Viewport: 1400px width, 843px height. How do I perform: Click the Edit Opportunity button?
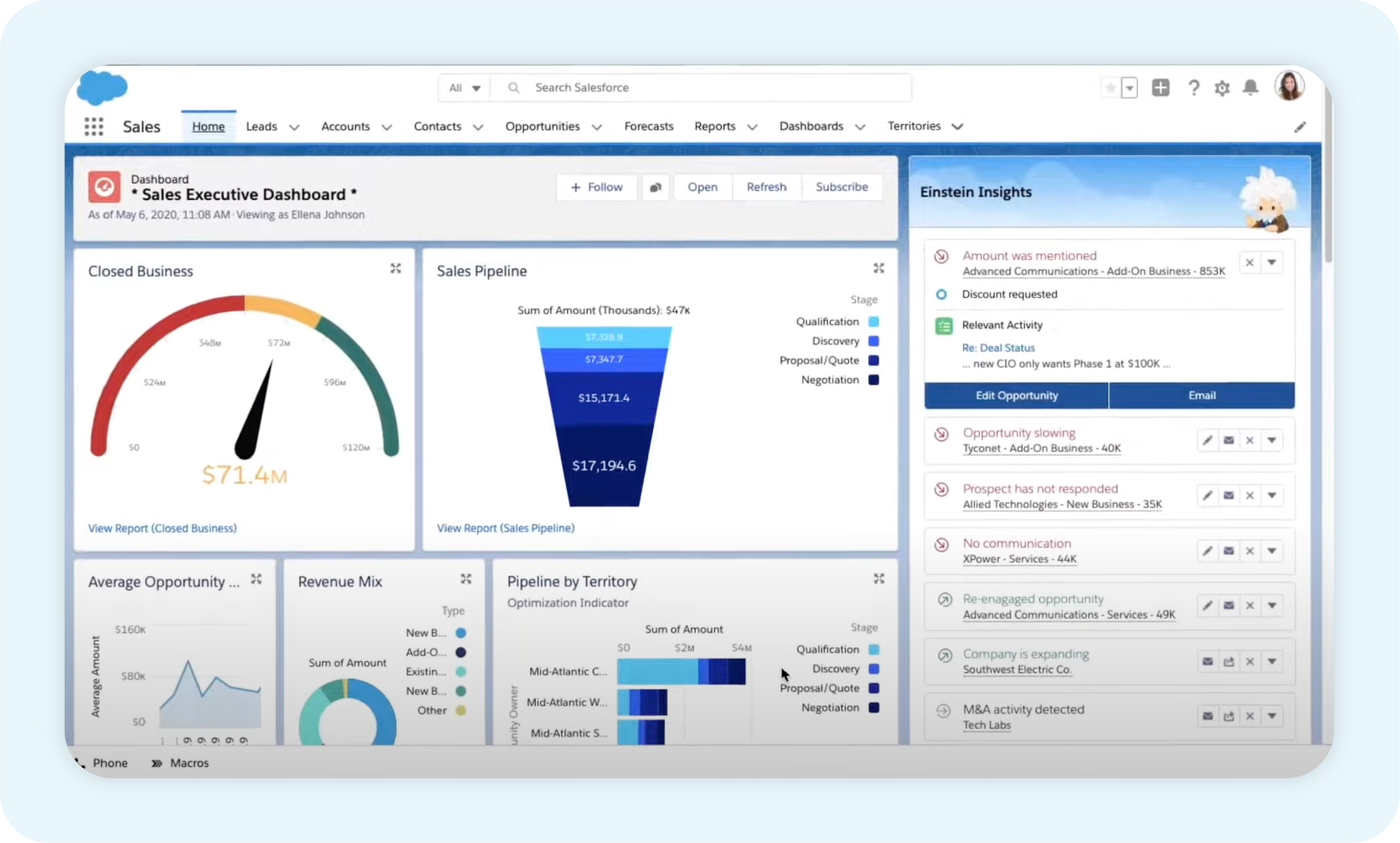point(1016,396)
